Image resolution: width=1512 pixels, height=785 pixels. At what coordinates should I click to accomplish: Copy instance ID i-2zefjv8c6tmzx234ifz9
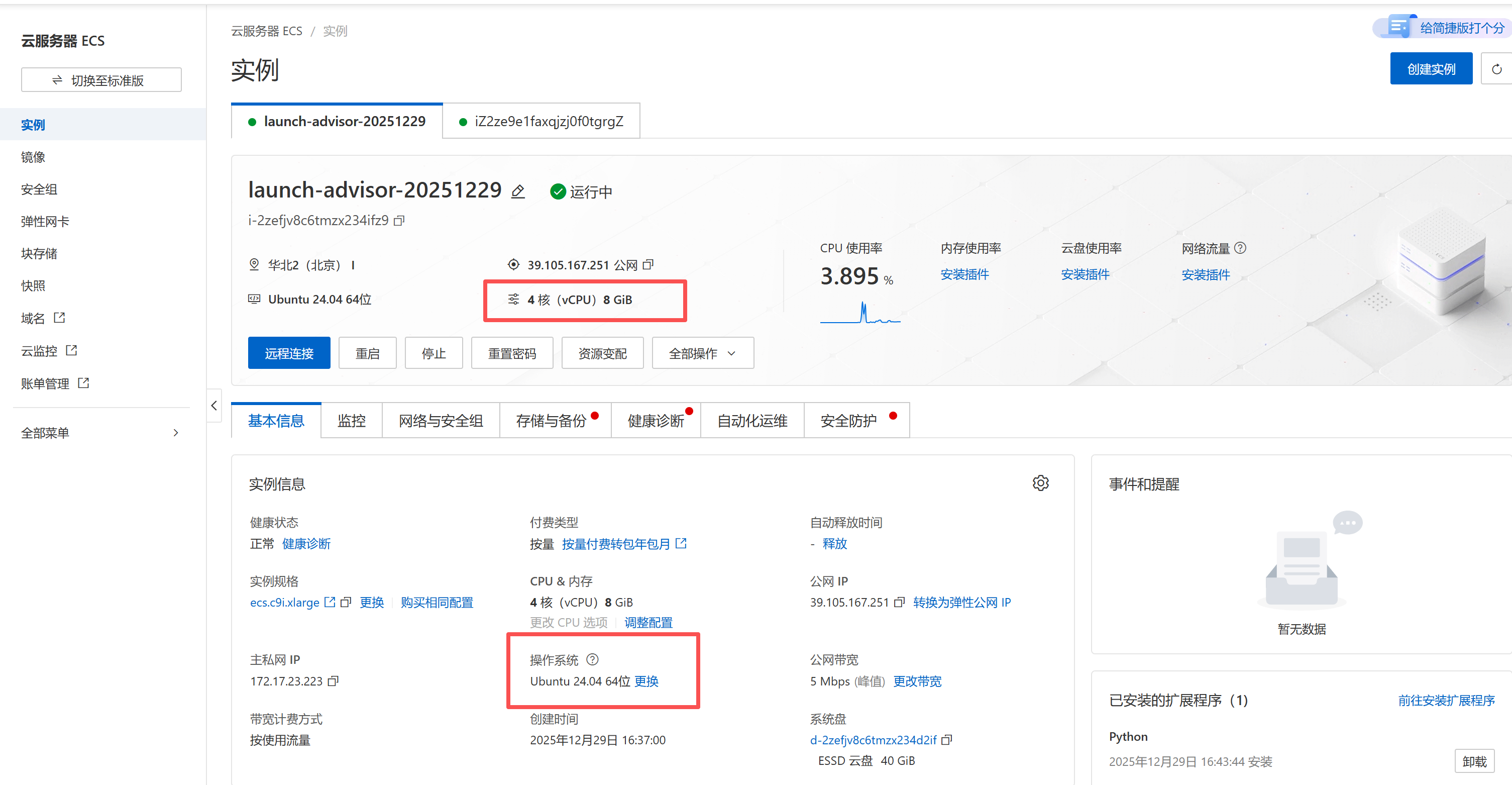coord(399,220)
